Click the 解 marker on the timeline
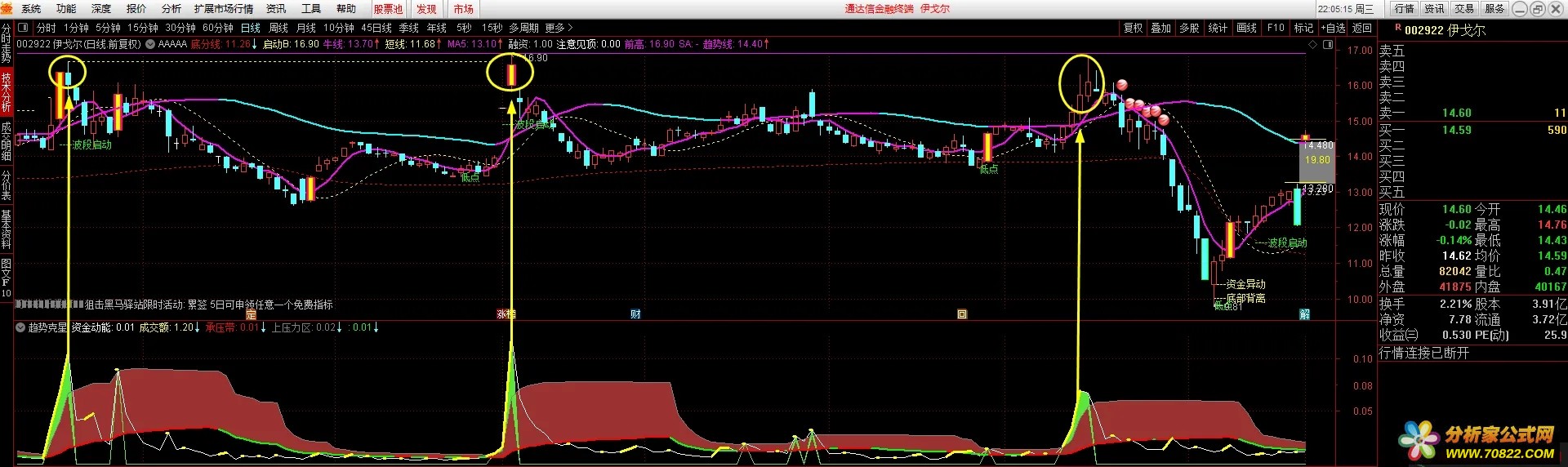This screenshot has width=1568, height=467. (x=1304, y=314)
